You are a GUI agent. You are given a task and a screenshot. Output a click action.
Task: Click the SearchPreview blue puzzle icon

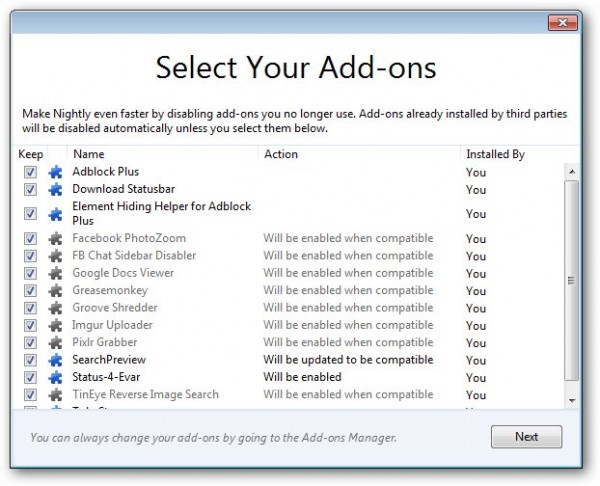55,360
